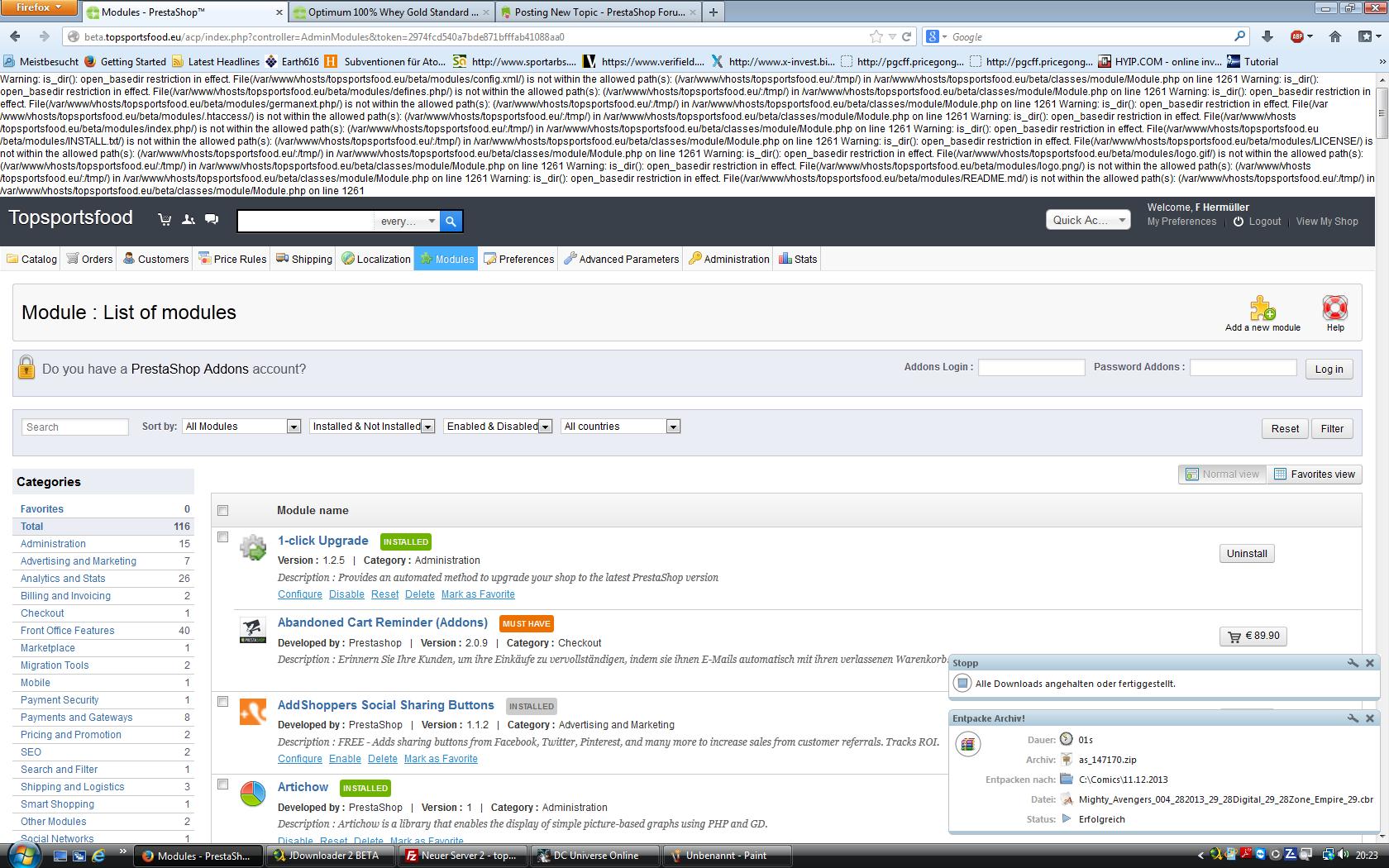
Task: Click the Addons Log in button
Action: click(x=1329, y=369)
